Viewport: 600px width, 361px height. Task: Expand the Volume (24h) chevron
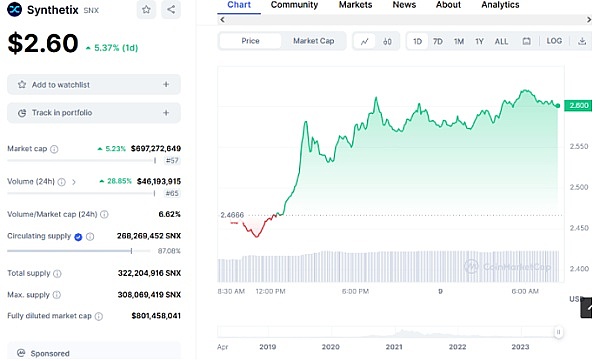click(x=74, y=182)
